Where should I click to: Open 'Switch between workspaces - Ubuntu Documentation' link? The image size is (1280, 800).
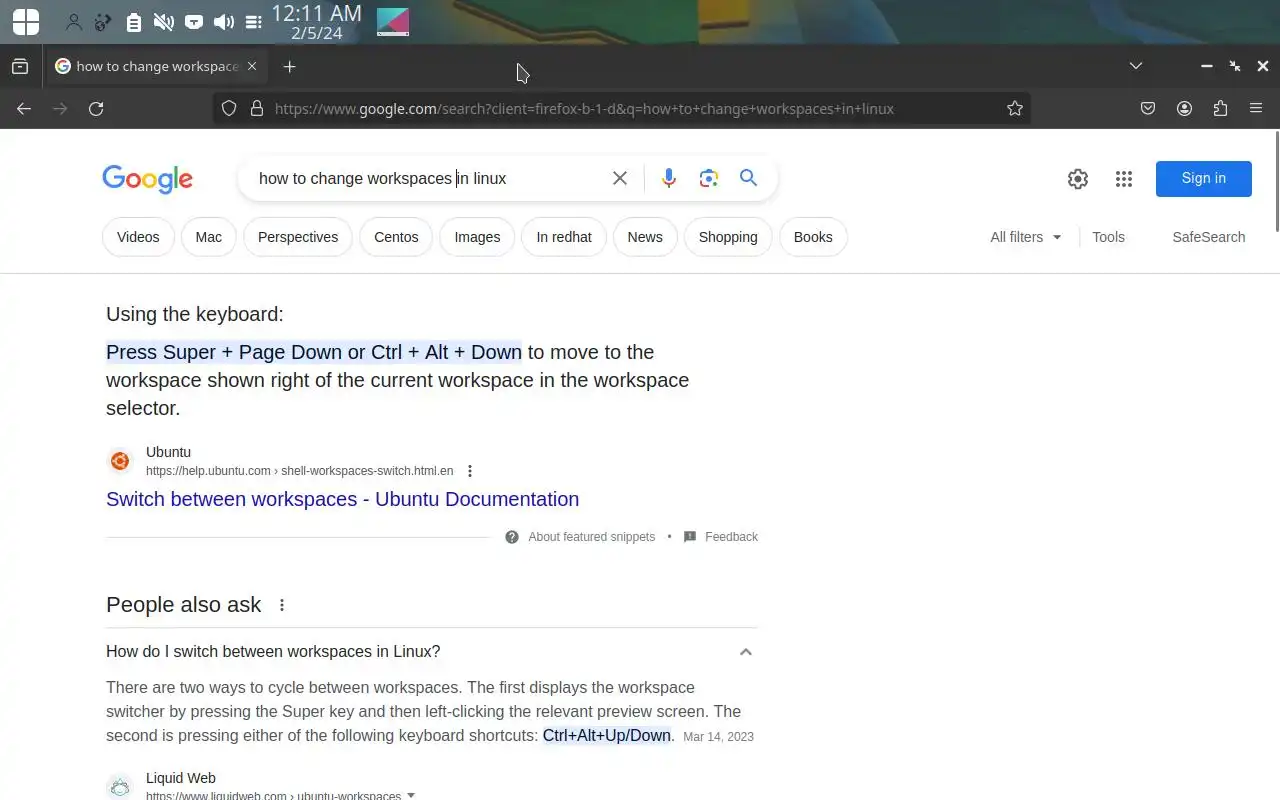click(x=342, y=499)
